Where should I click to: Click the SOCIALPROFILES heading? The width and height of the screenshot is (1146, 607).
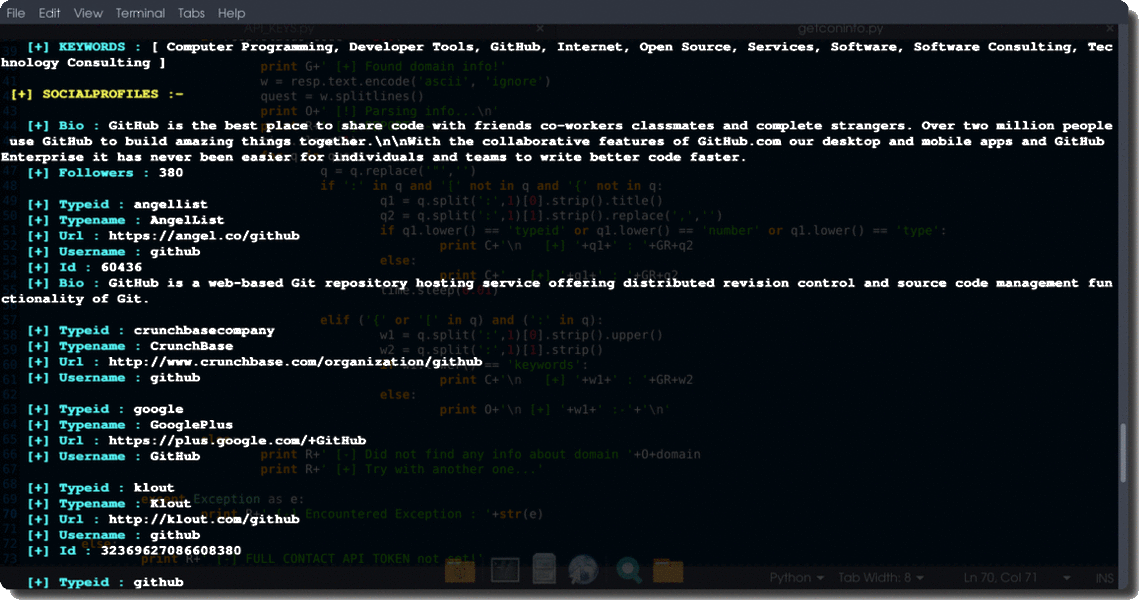coord(100,93)
